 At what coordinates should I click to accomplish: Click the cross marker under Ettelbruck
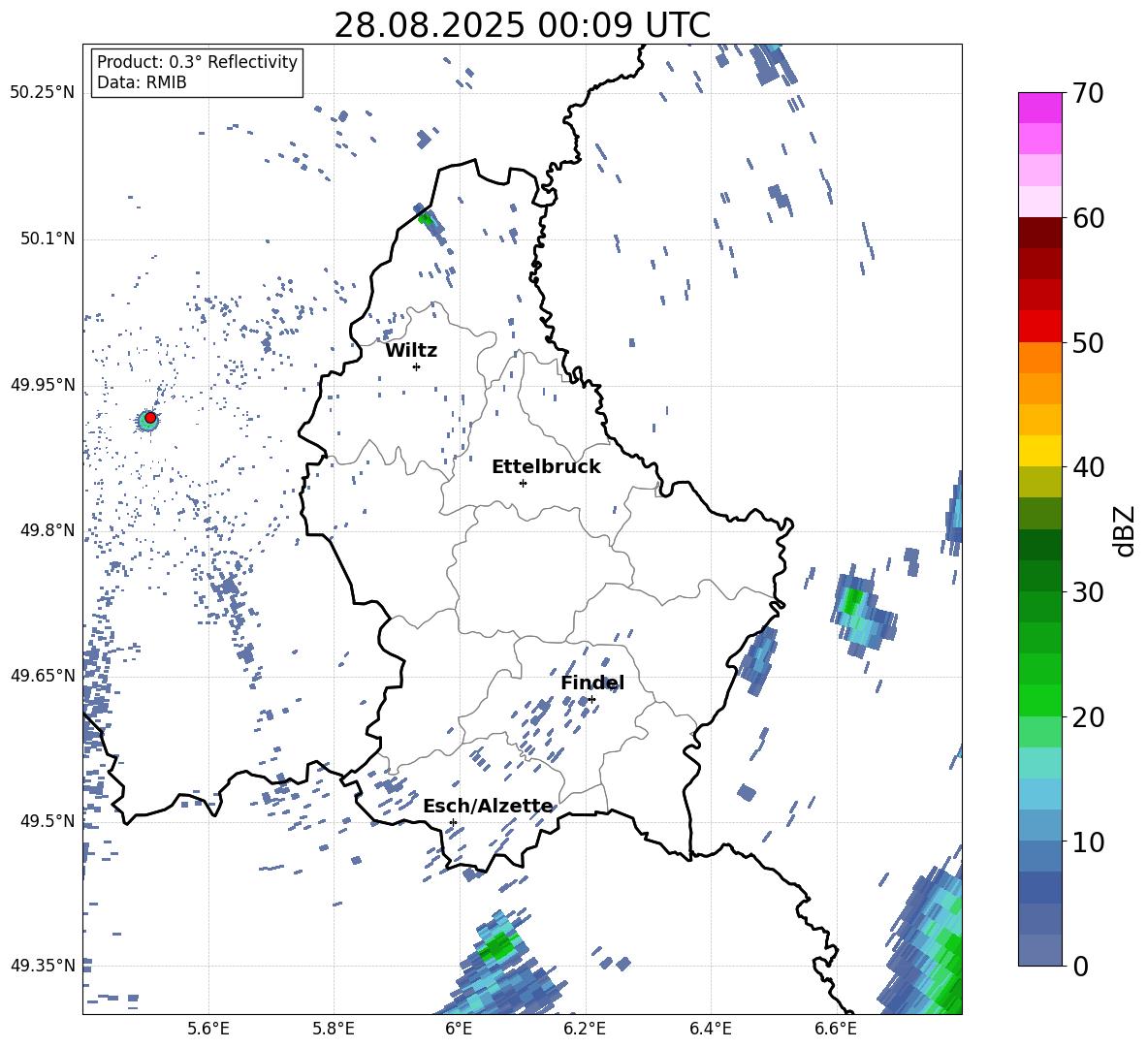pos(523,483)
